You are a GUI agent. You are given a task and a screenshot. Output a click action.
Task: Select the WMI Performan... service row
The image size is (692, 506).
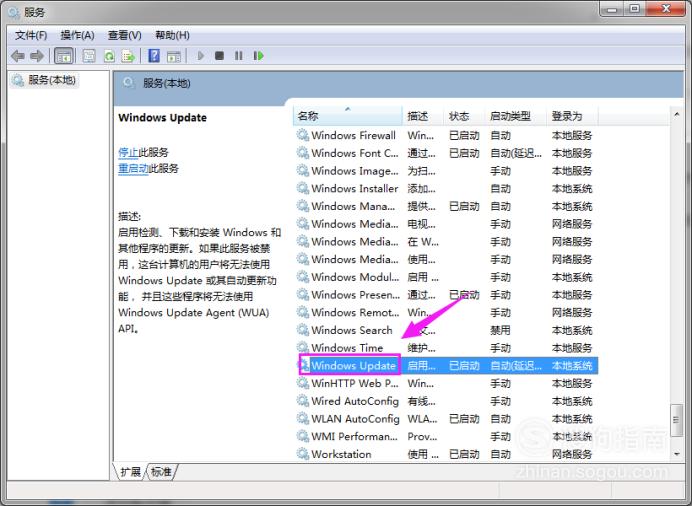tap(447, 436)
